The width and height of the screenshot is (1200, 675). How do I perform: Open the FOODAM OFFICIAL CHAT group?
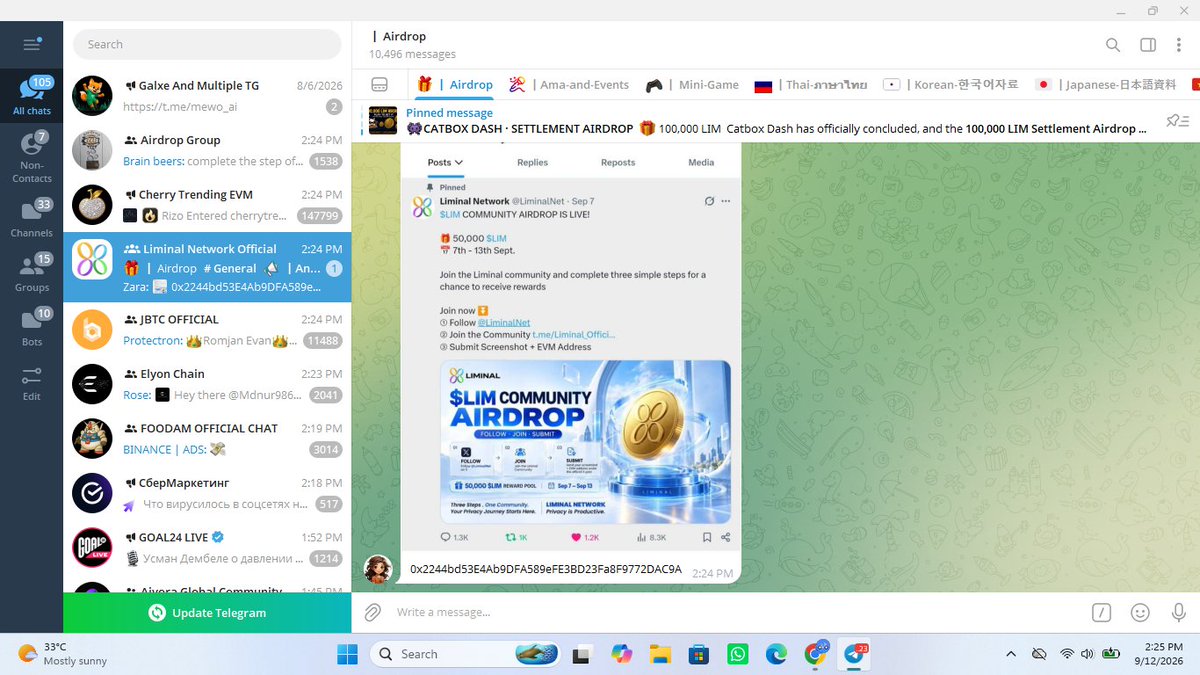coord(207,438)
